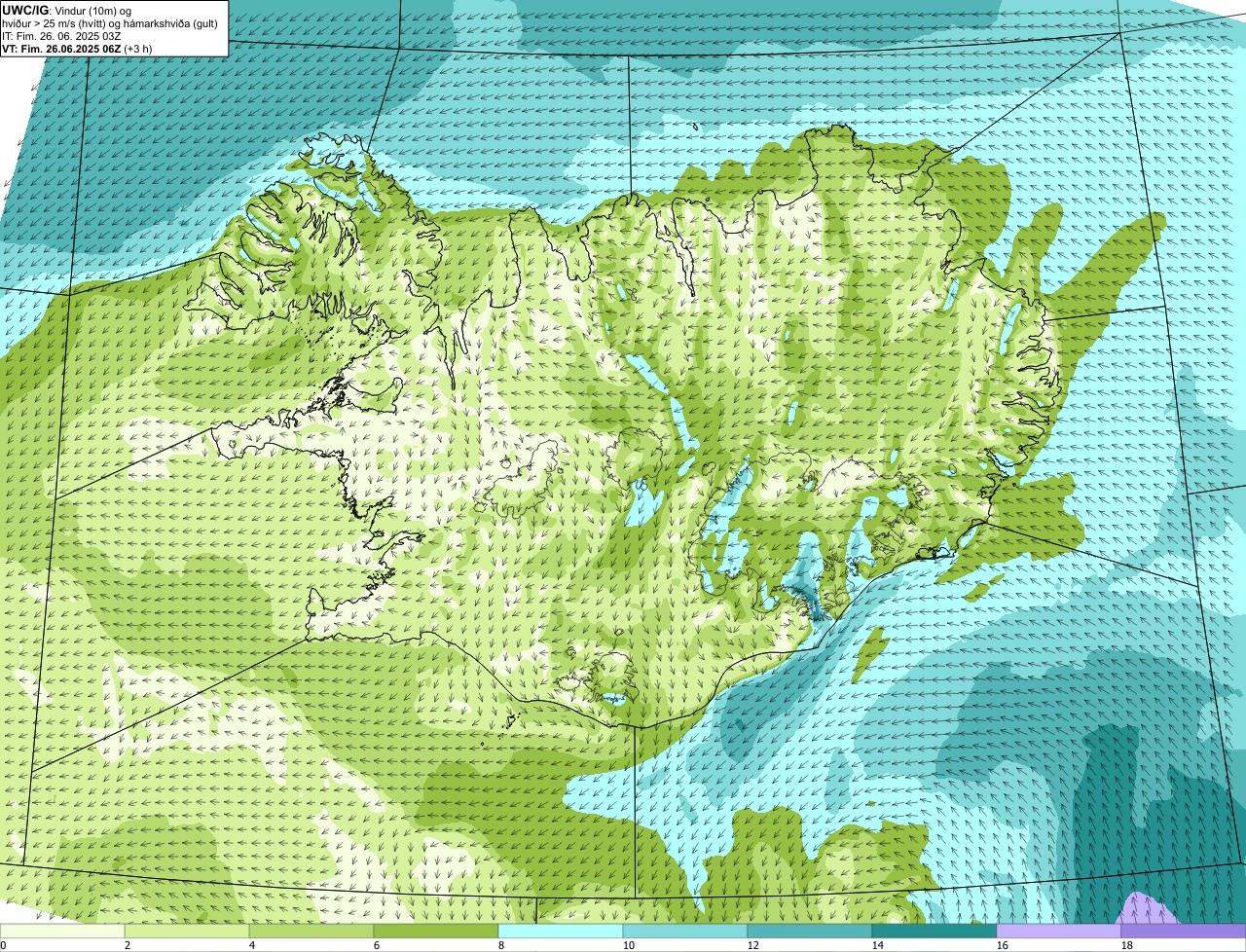The image size is (1246, 952).
Task: Pick the 16–18 m/s lavender legend swatch
Action: tap(1059, 931)
